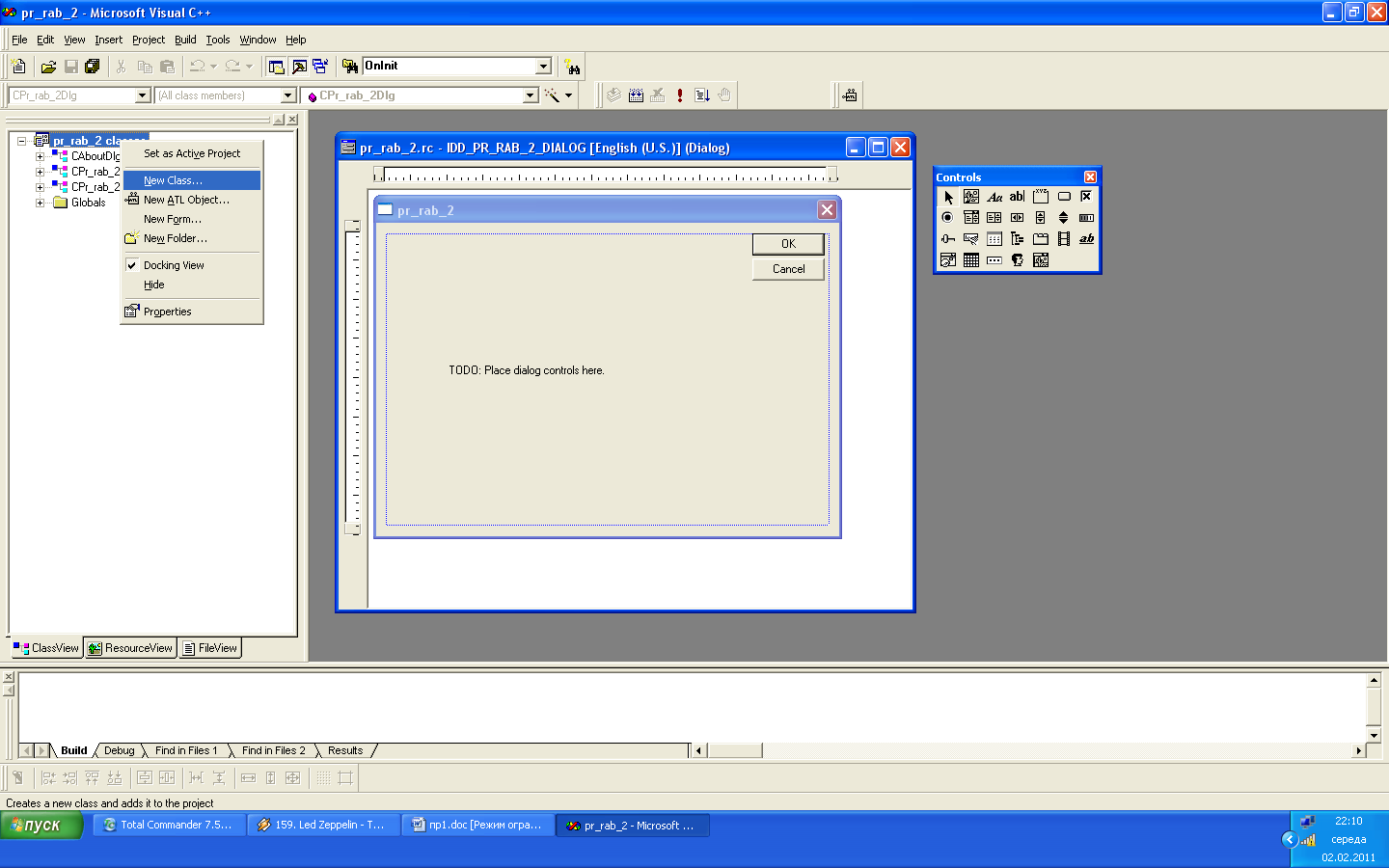The image size is (1389, 868).
Task: Open the Find in Files 2 output tab
Action: tap(273, 750)
